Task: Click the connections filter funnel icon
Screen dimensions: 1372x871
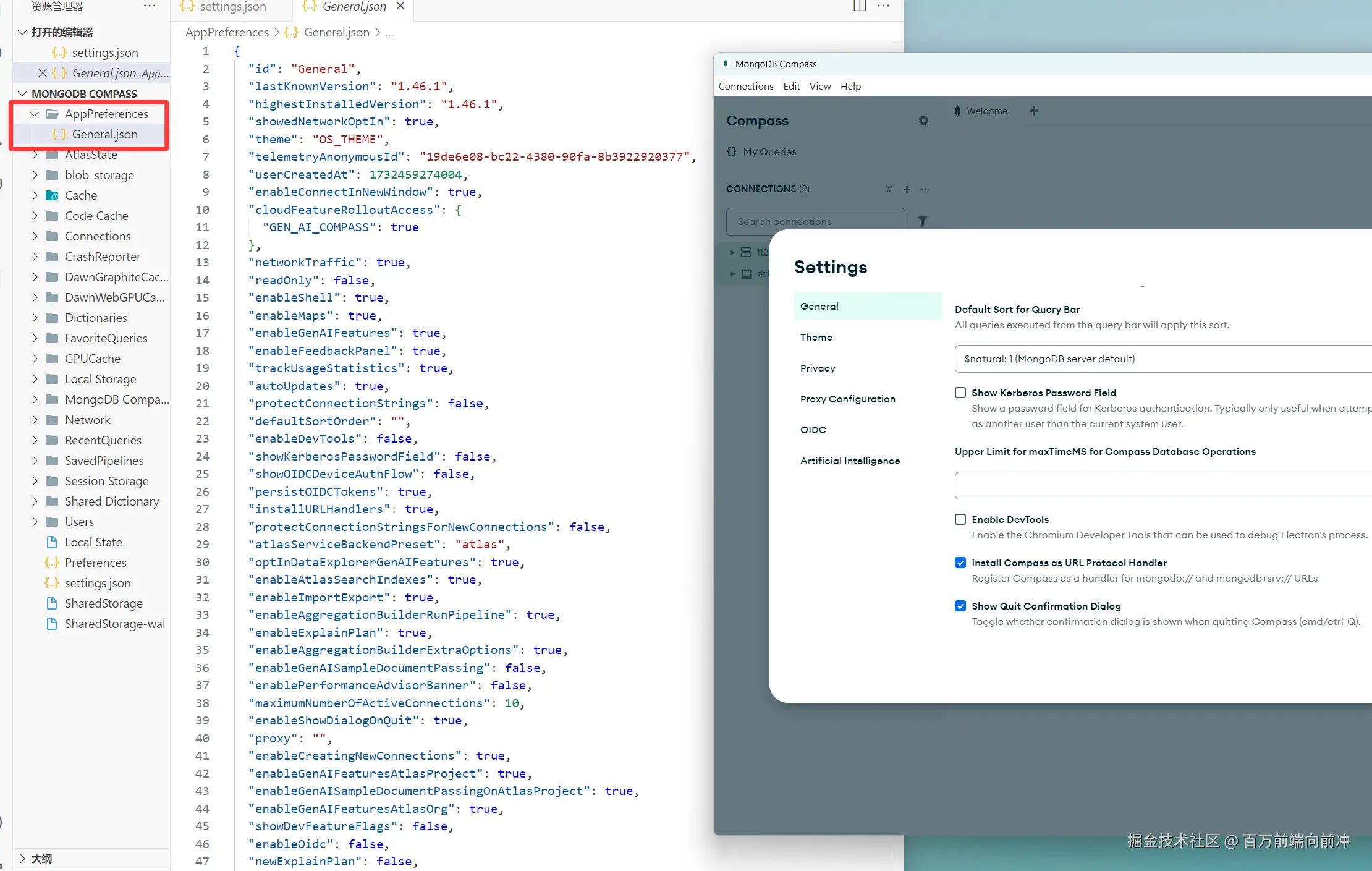Action: pos(922,221)
